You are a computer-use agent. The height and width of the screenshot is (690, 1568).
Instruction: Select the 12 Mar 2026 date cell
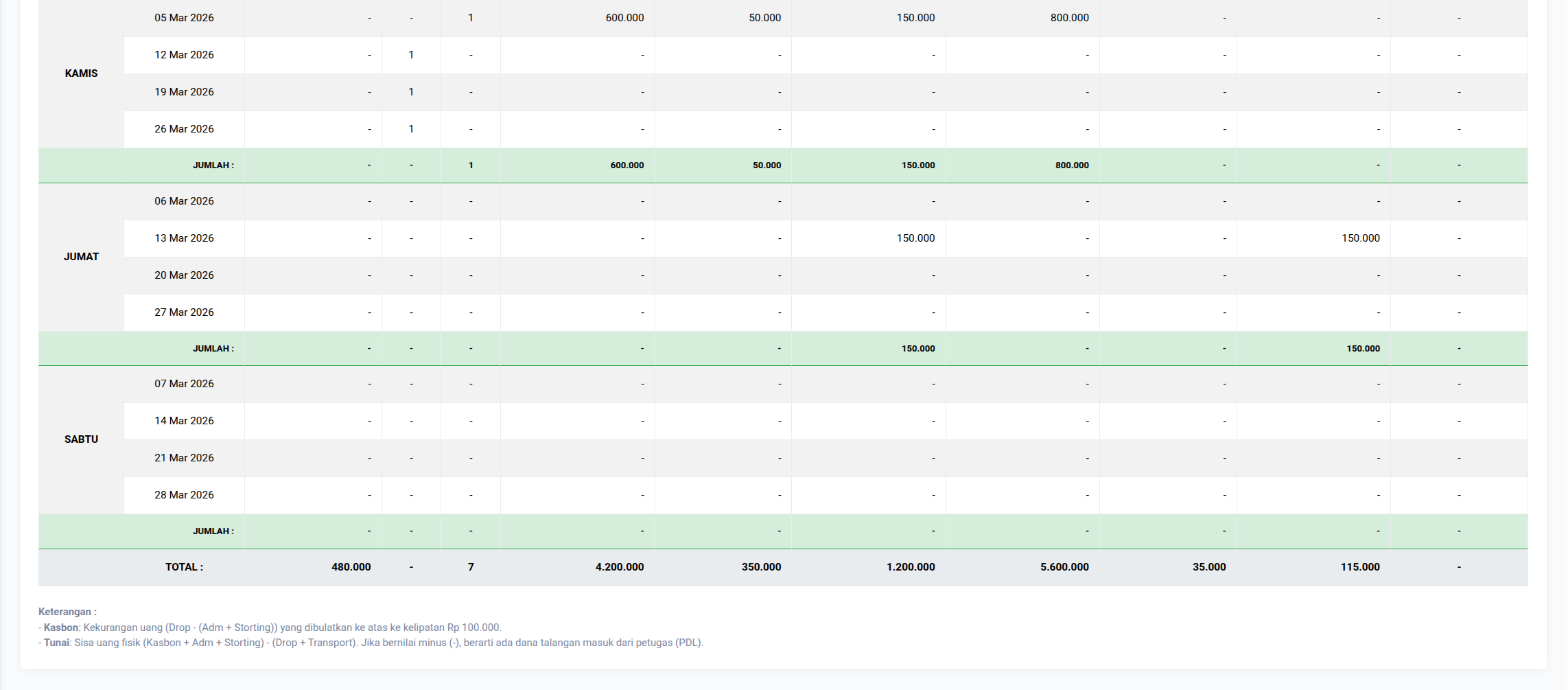click(x=184, y=55)
